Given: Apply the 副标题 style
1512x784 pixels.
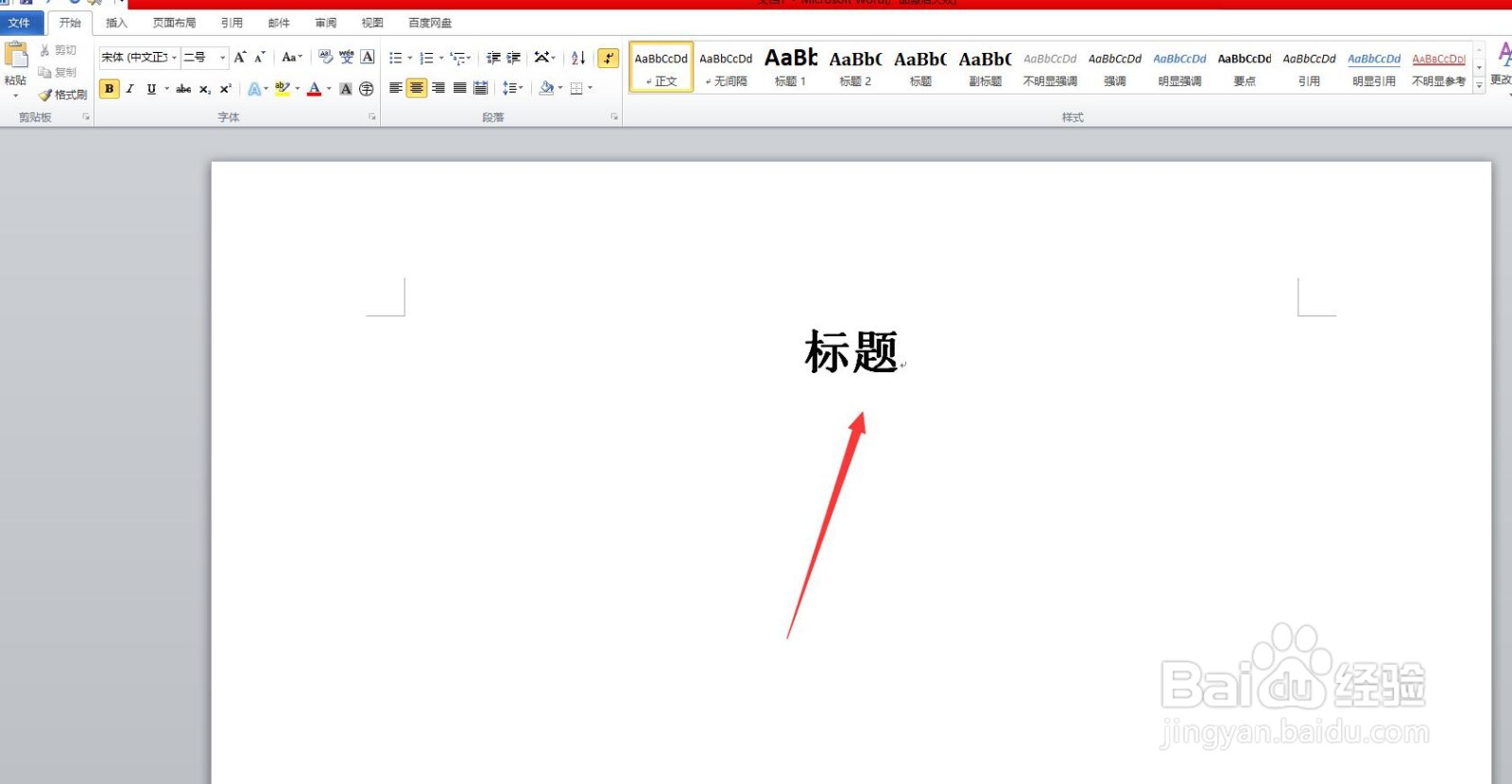Looking at the screenshot, I should 985,67.
